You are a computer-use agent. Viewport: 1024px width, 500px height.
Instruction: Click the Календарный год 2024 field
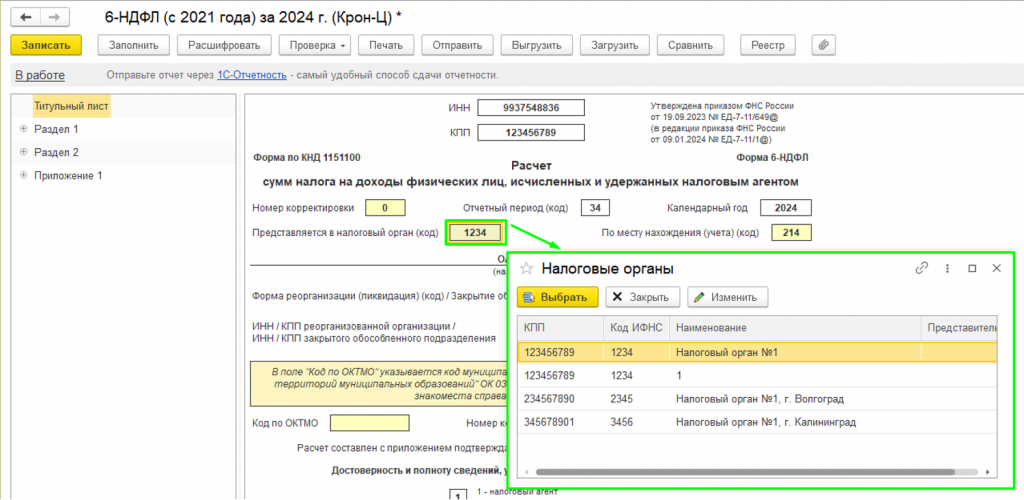pos(786,208)
